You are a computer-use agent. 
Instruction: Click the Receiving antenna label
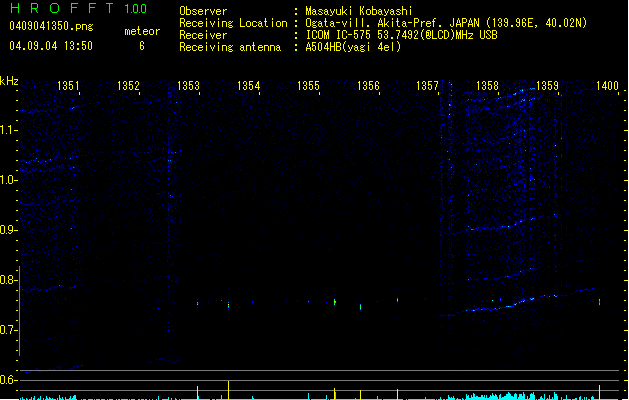tap(230, 47)
